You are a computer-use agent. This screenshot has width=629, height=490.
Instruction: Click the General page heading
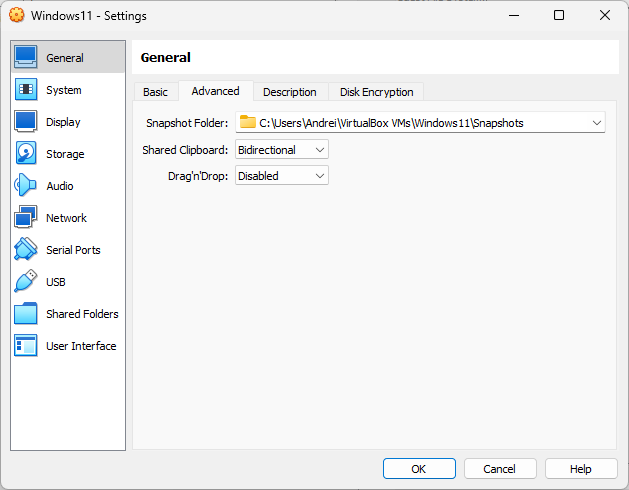pos(166,57)
